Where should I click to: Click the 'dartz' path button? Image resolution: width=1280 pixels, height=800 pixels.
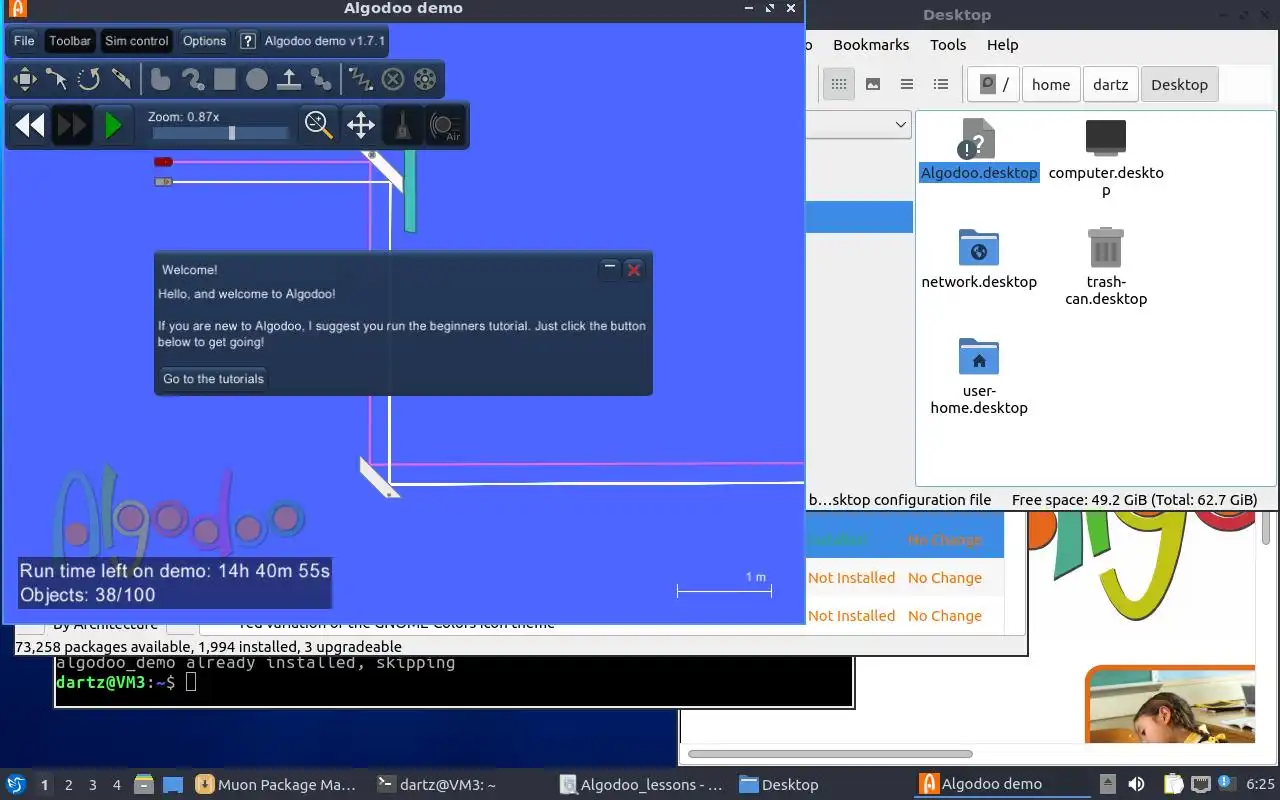(x=1111, y=84)
